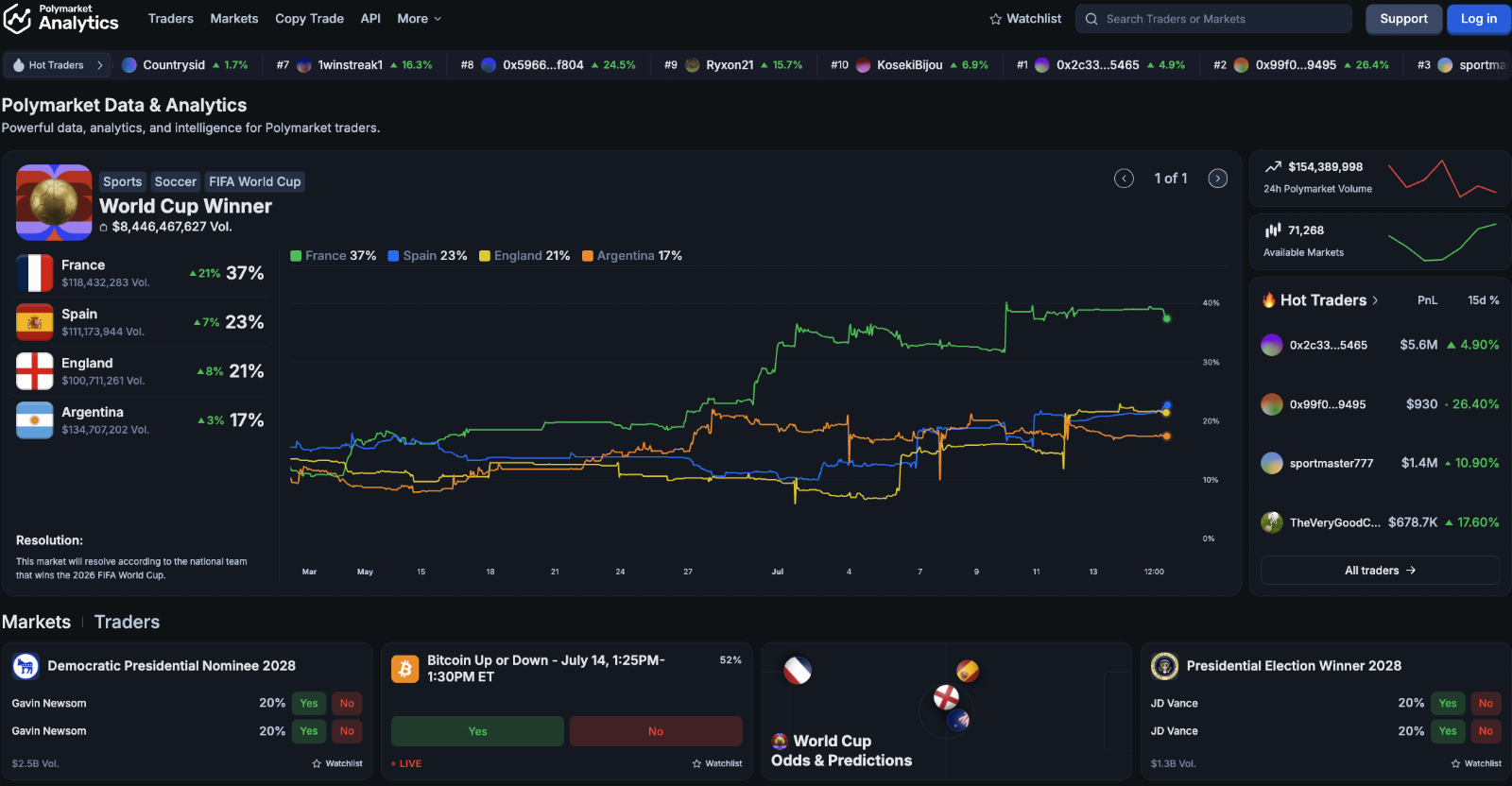Click the All traders button
The image size is (1512, 786).
point(1380,571)
